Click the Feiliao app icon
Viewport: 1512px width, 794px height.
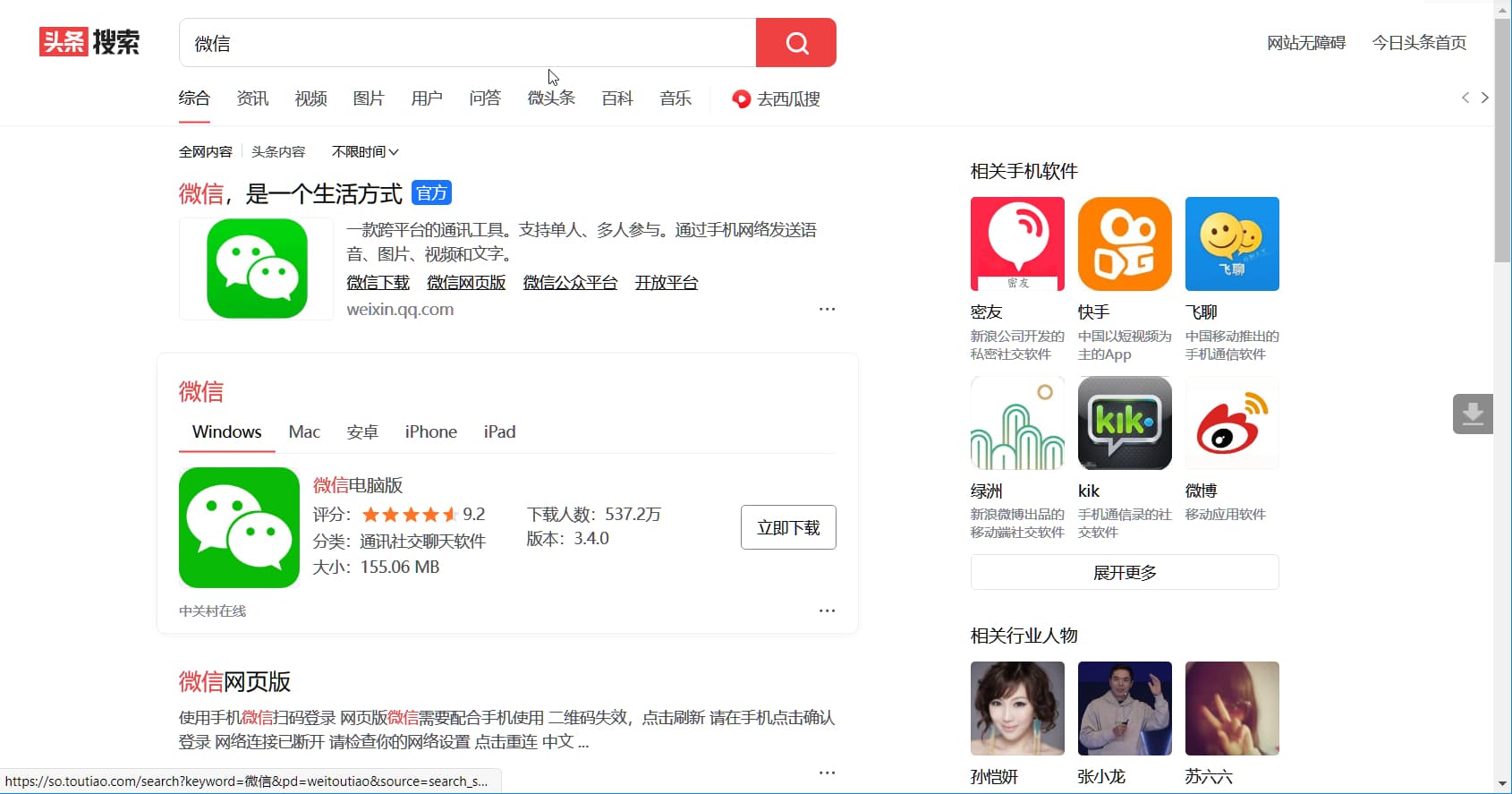(1232, 243)
